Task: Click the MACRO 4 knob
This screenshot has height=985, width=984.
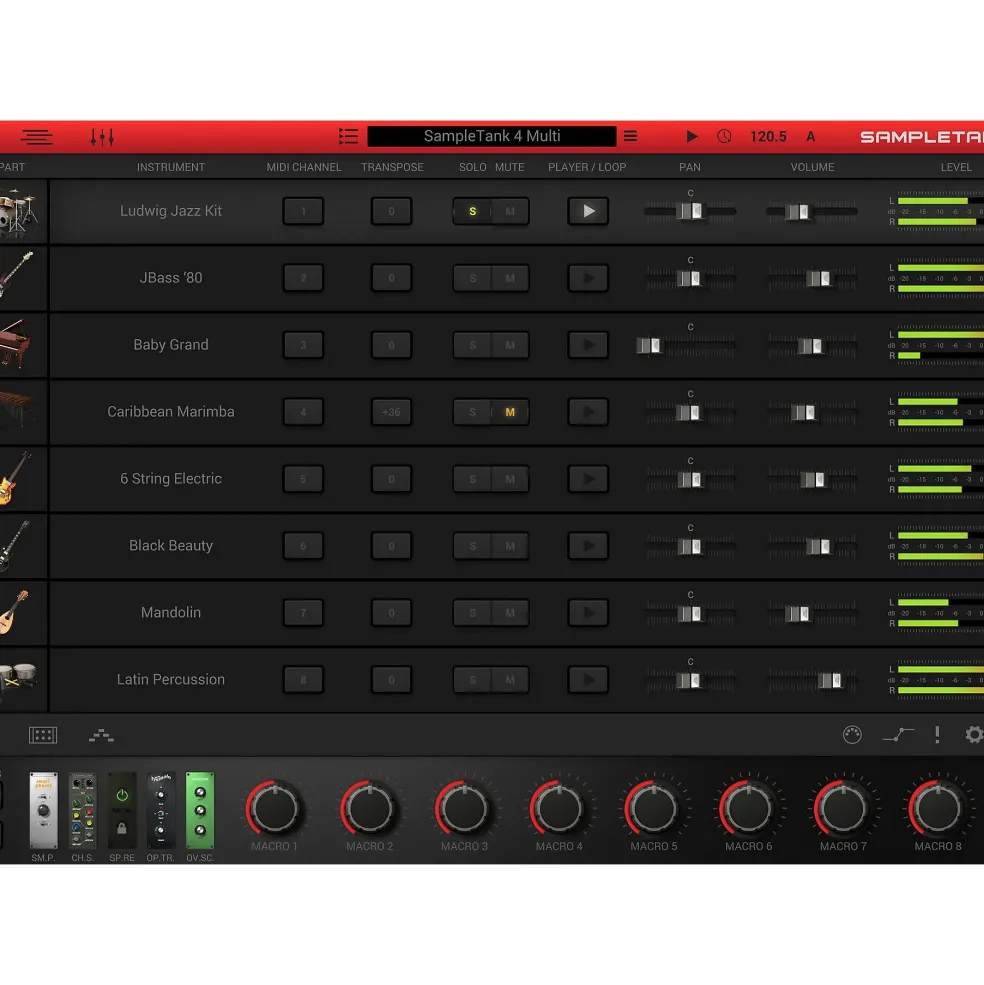Action: pos(559,808)
